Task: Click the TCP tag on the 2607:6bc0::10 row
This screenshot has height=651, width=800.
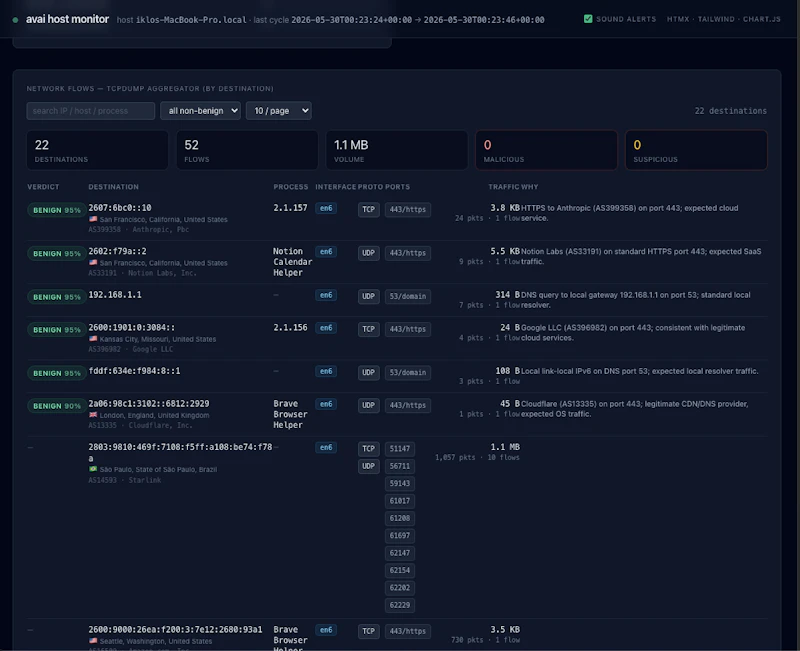Action: coord(368,210)
